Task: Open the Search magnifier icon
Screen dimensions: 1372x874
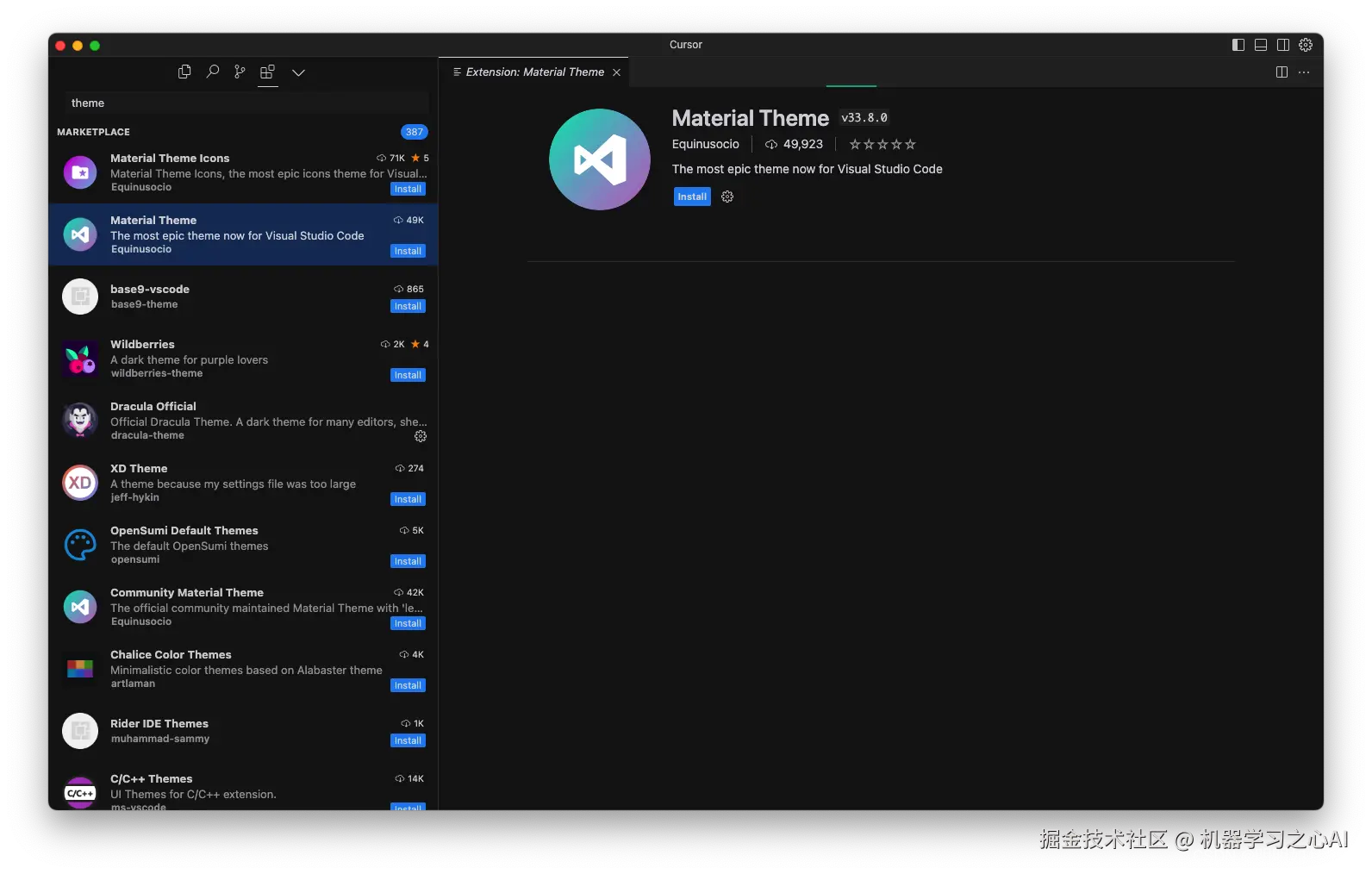Action: tap(212, 72)
